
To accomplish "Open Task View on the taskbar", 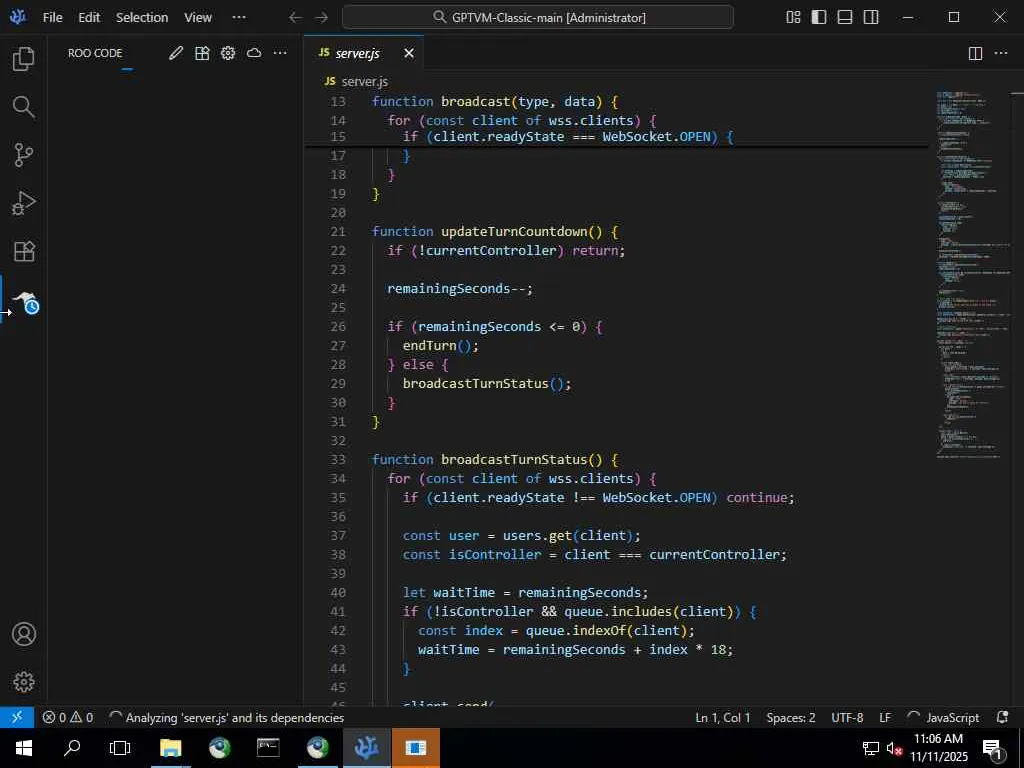I will (120, 748).
